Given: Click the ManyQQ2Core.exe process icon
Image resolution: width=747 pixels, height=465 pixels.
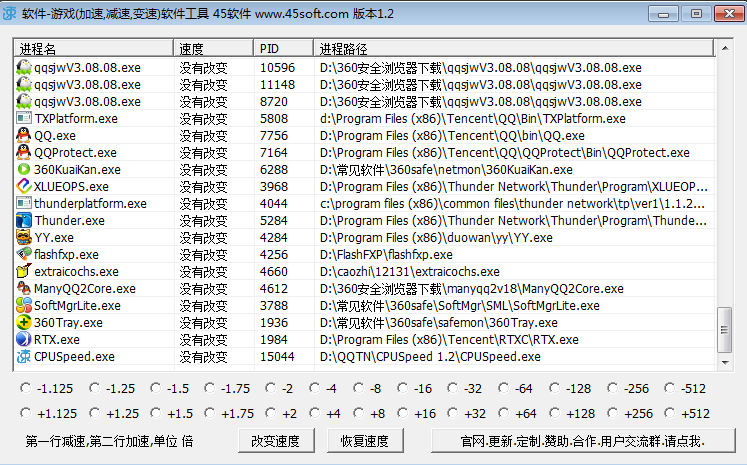Looking at the screenshot, I should tap(24, 288).
